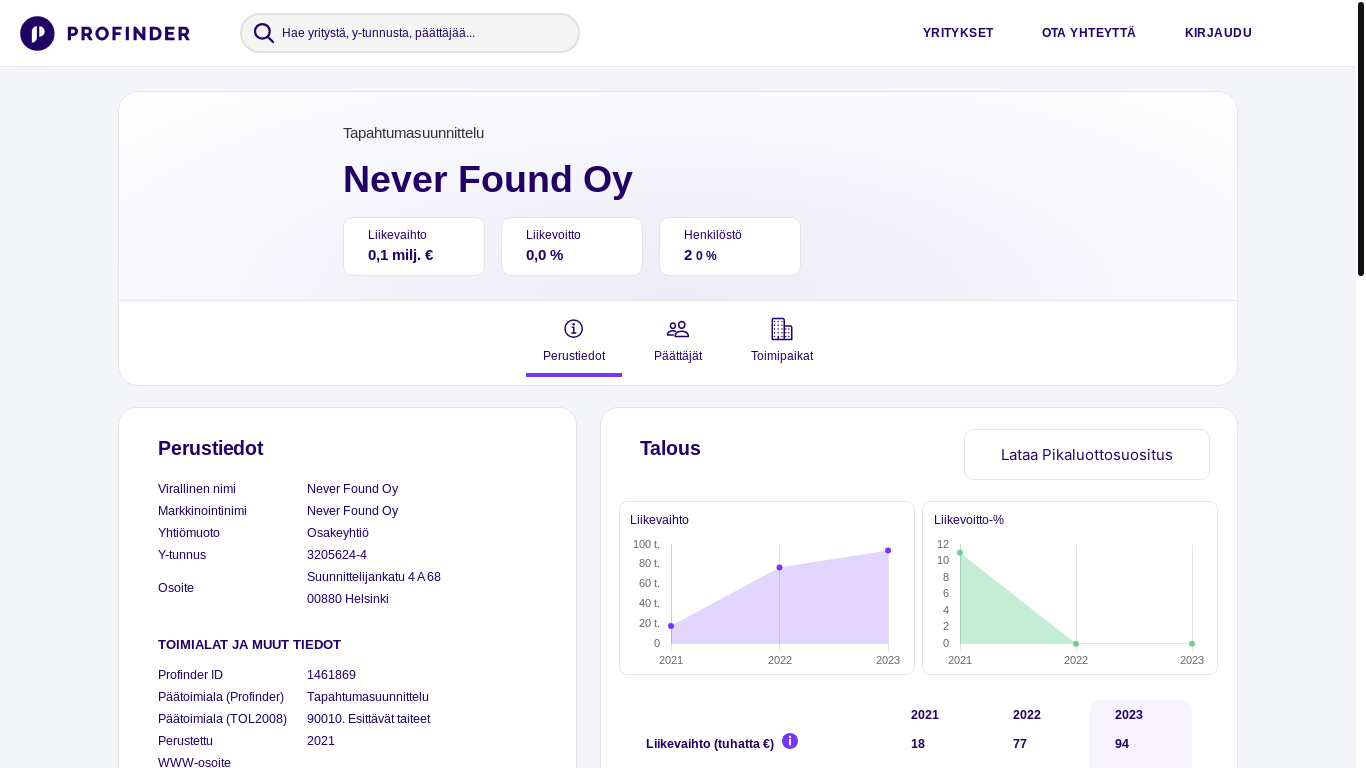1366x768 pixels.
Task: Click the 2022 revenue value 77
Action: (1020, 744)
